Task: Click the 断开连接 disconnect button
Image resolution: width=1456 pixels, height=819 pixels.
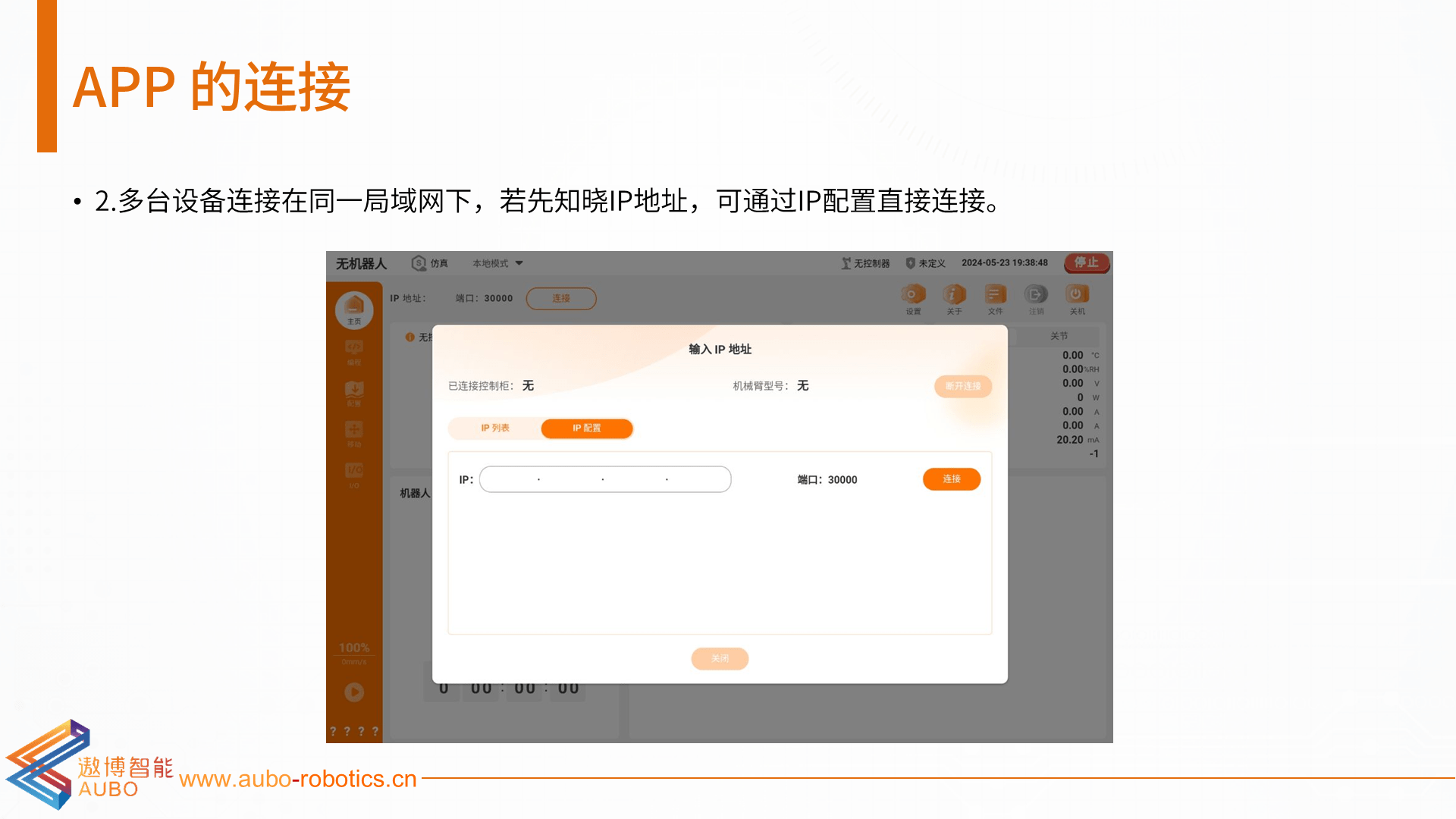Action: tap(963, 386)
